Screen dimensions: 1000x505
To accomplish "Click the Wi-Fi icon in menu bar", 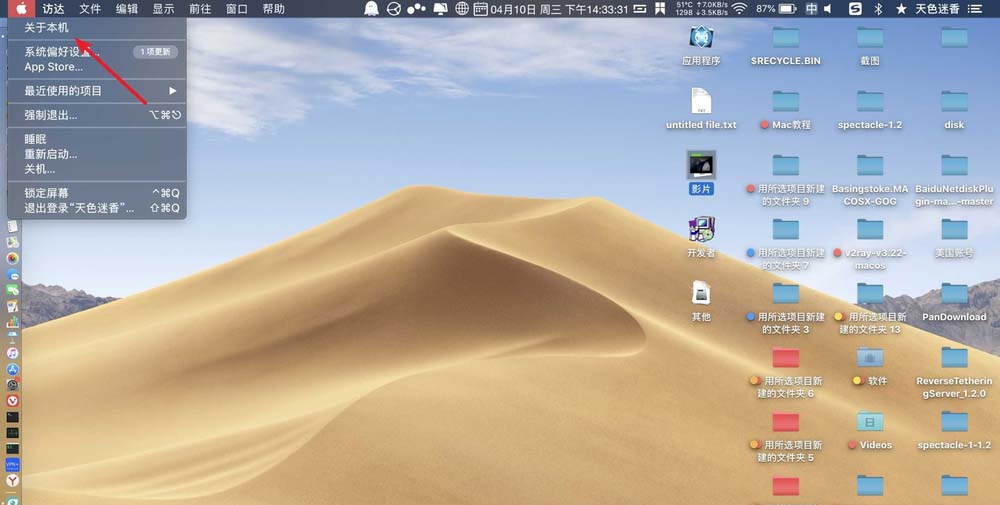I will (739, 9).
